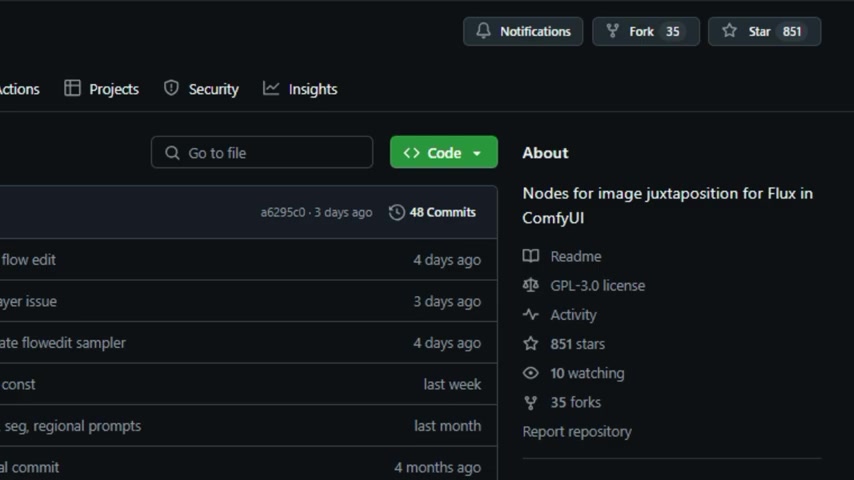Open the Code dropdown arrow

click(x=477, y=154)
